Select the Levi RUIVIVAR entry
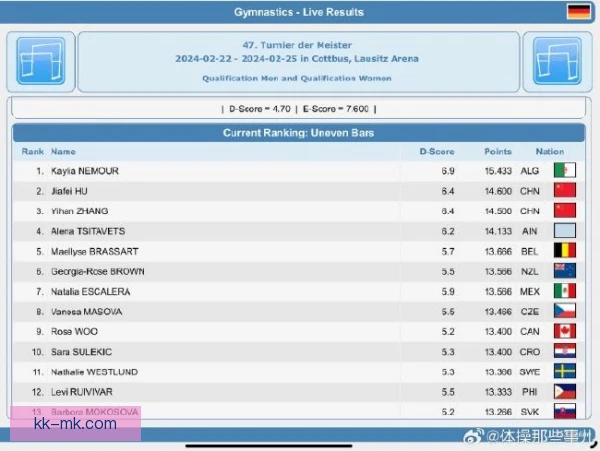This screenshot has width=600, height=451. [82, 392]
